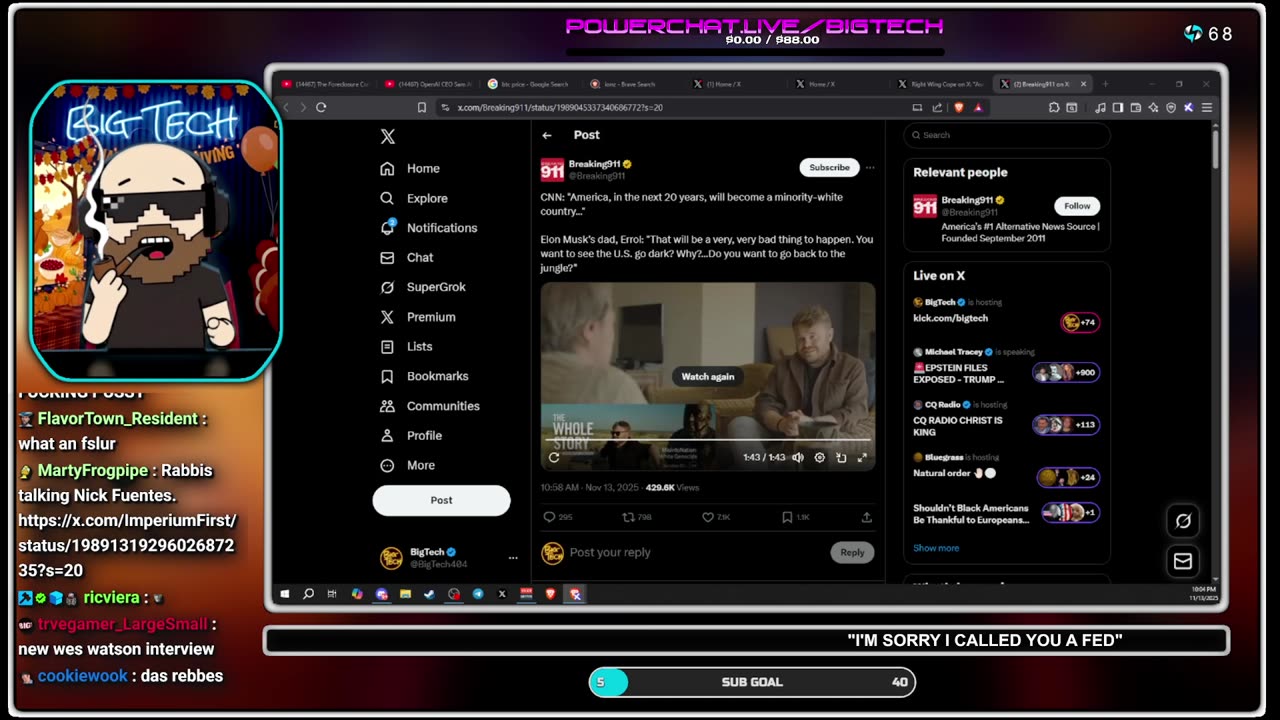The image size is (1280, 720).
Task: Subscribe to Breaking911
Action: pos(829,168)
